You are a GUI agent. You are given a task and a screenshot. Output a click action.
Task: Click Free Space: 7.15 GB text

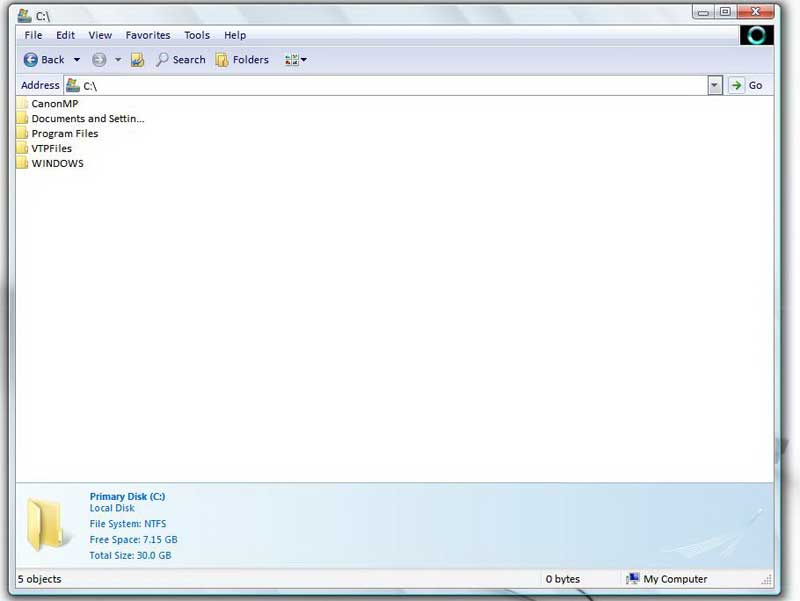pos(134,540)
